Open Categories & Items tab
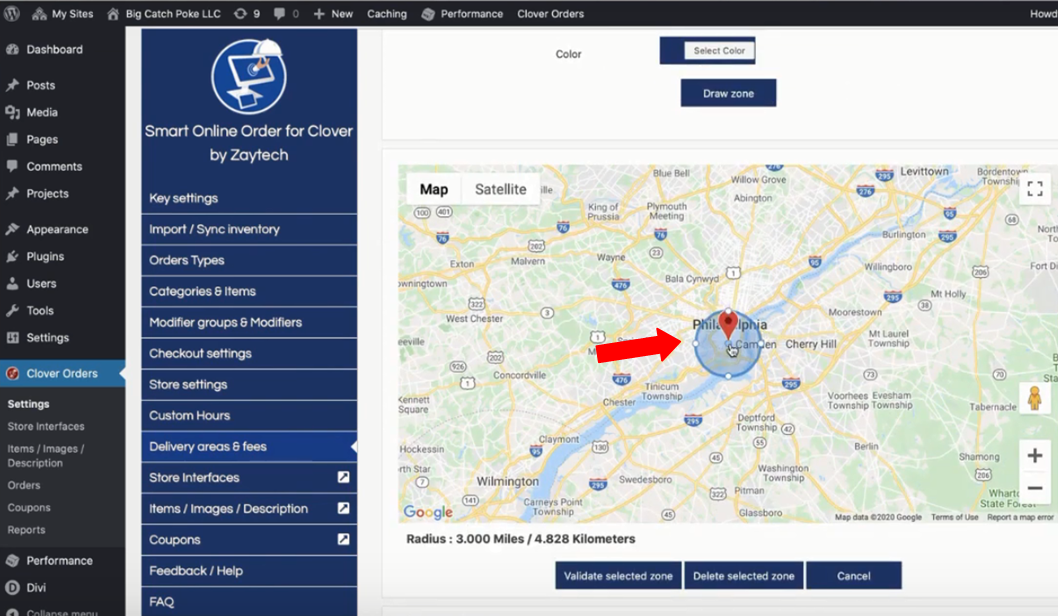The height and width of the screenshot is (616, 1058). click(249, 291)
